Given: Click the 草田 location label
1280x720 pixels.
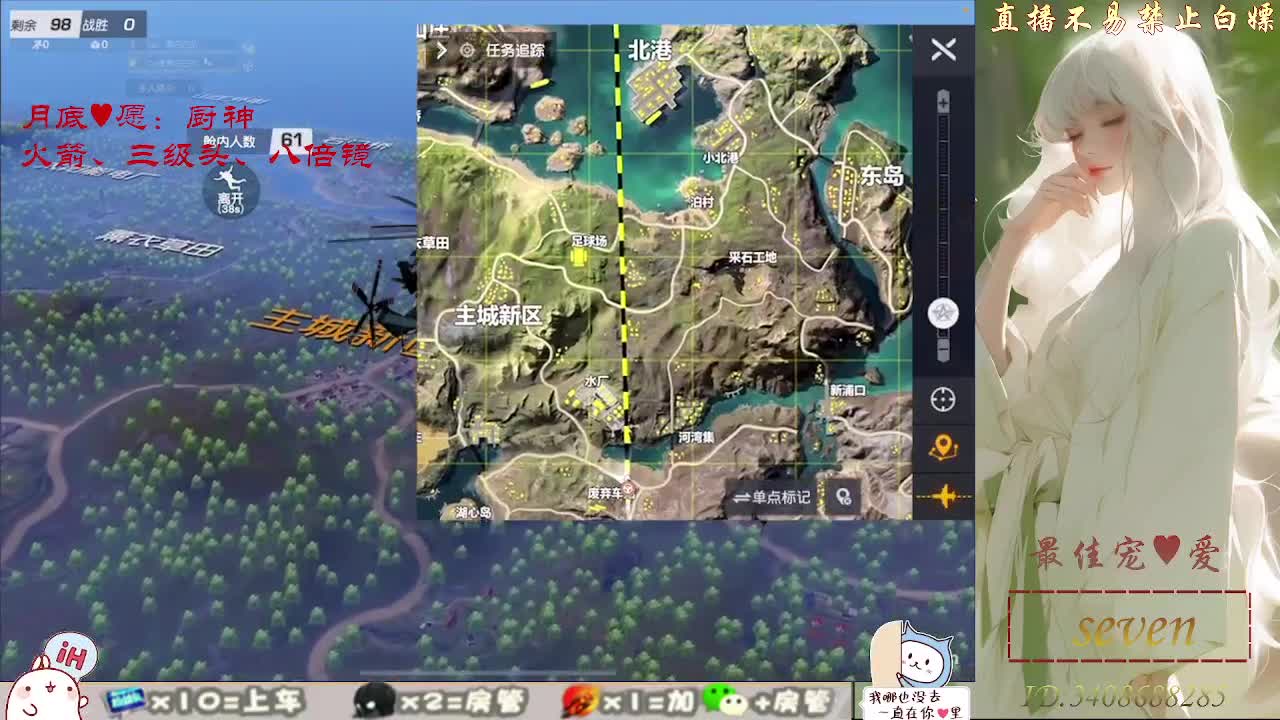Looking at the screenshot, I should click(x=434, y=243).
